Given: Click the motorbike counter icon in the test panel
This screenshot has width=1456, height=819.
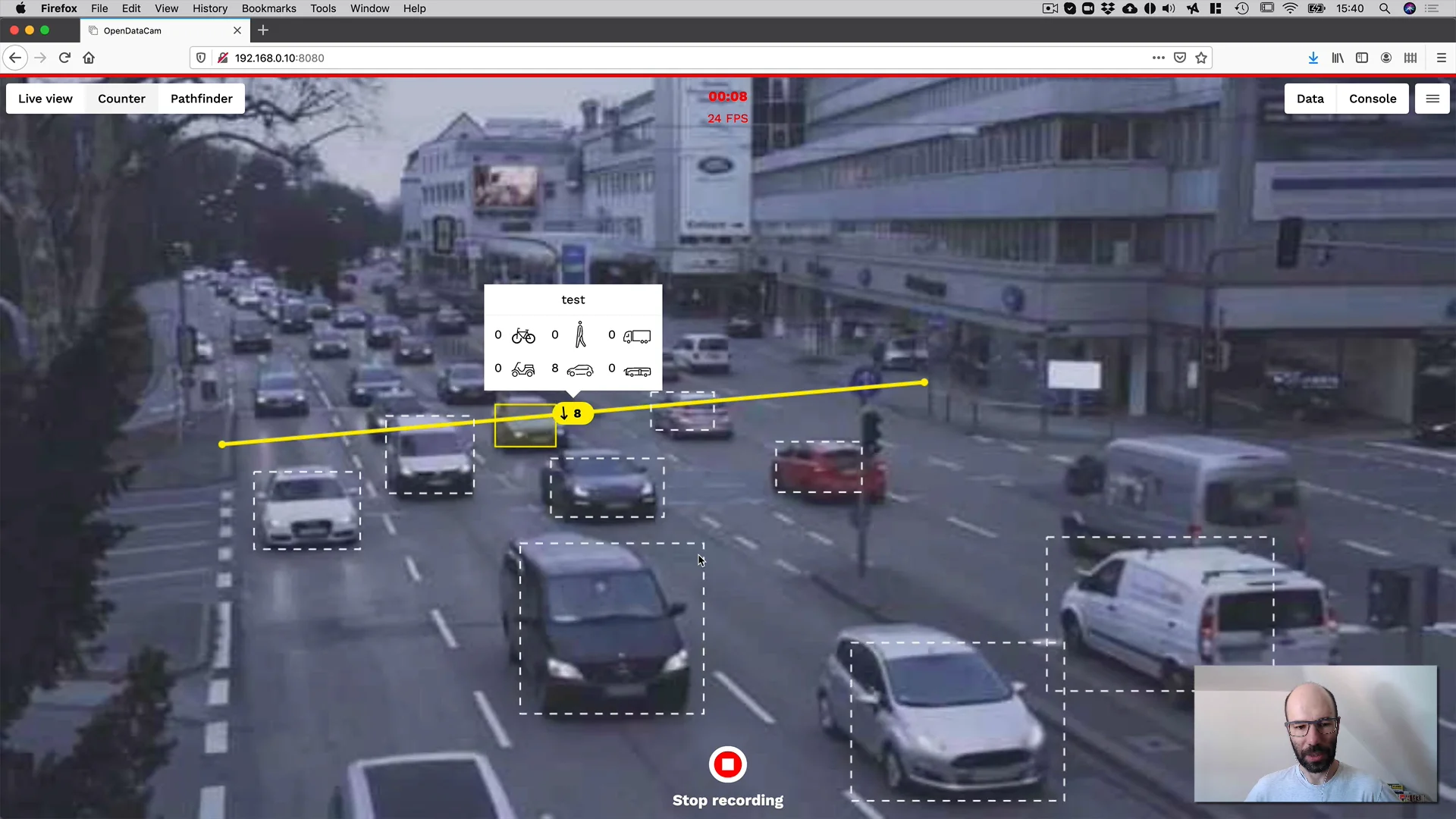Looking at the screenshot, I should pos(522,369).
